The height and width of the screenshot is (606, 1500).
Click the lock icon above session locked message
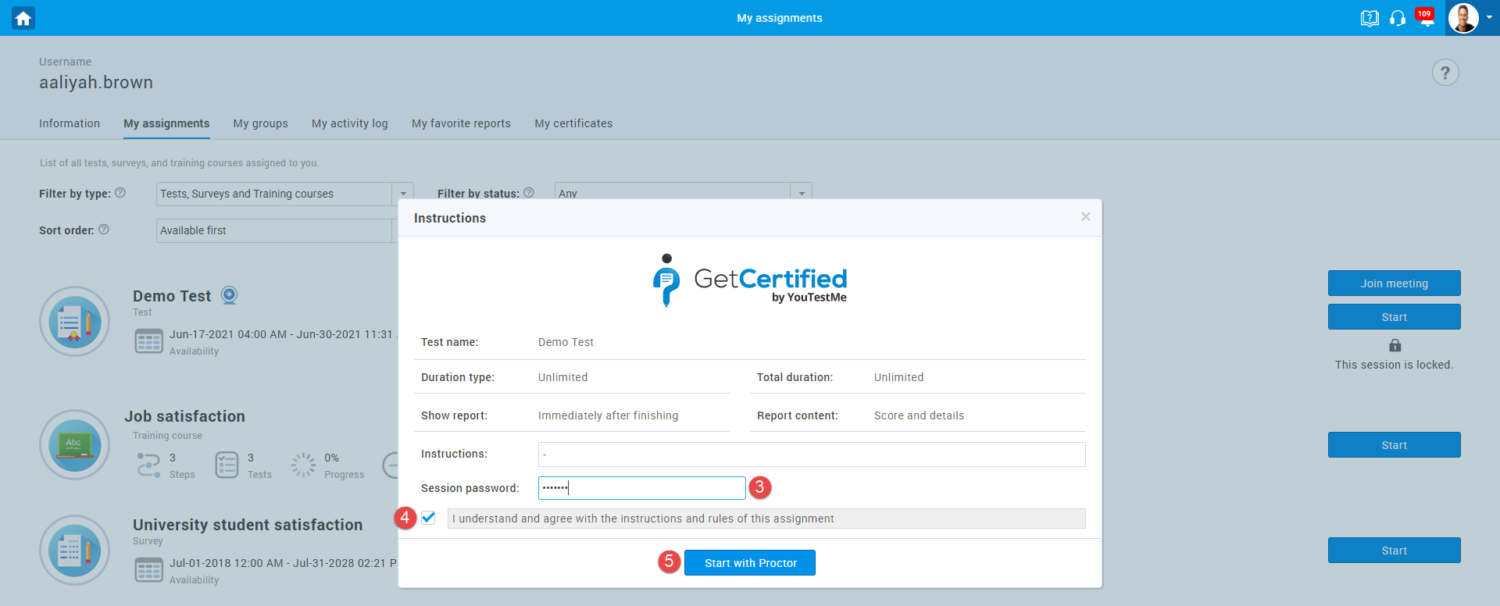tap(1394, 345)
